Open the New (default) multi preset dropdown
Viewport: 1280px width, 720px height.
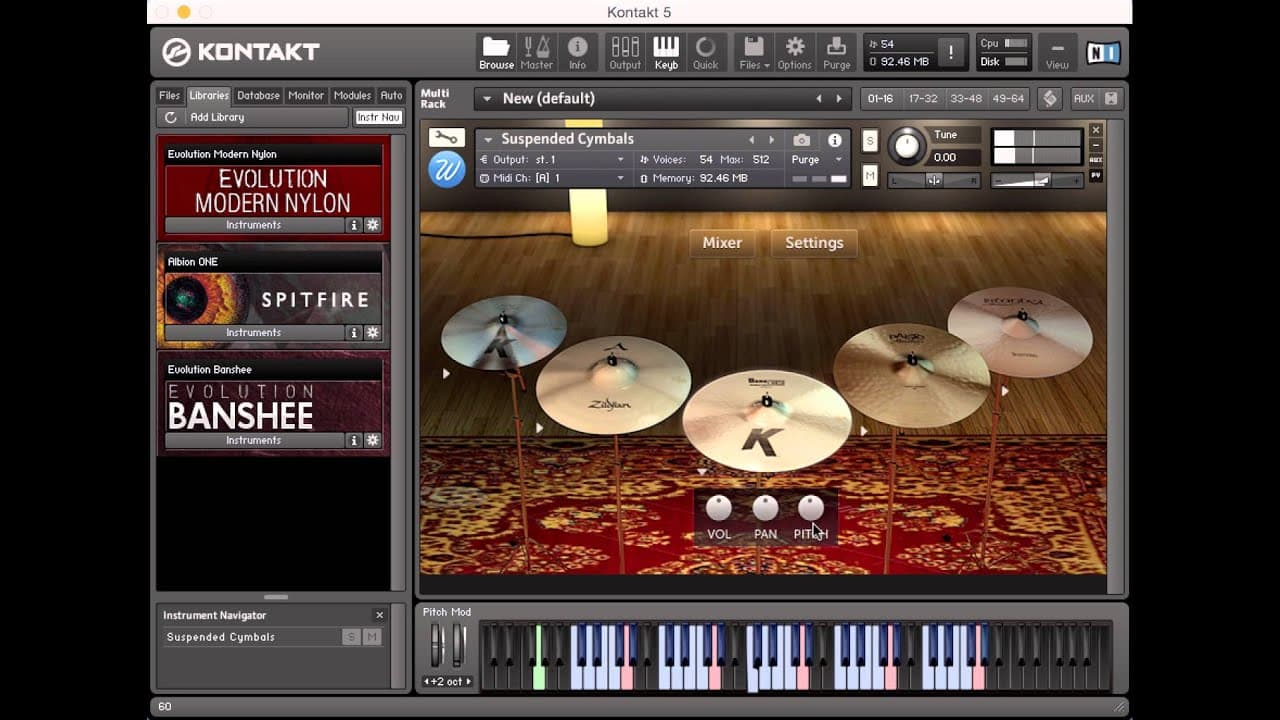(488, 98)
